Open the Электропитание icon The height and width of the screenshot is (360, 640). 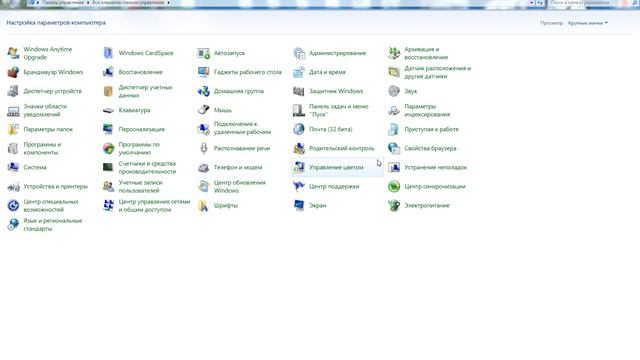[x=394, y=205]
